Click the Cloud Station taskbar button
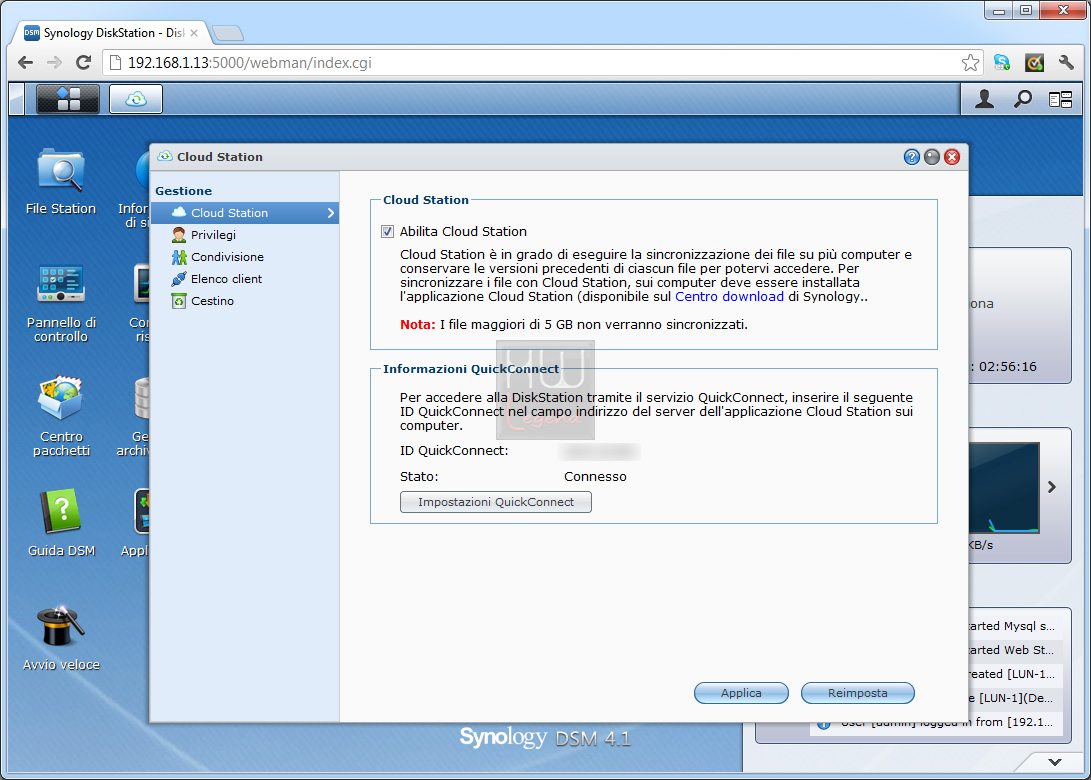 (136, 99)
